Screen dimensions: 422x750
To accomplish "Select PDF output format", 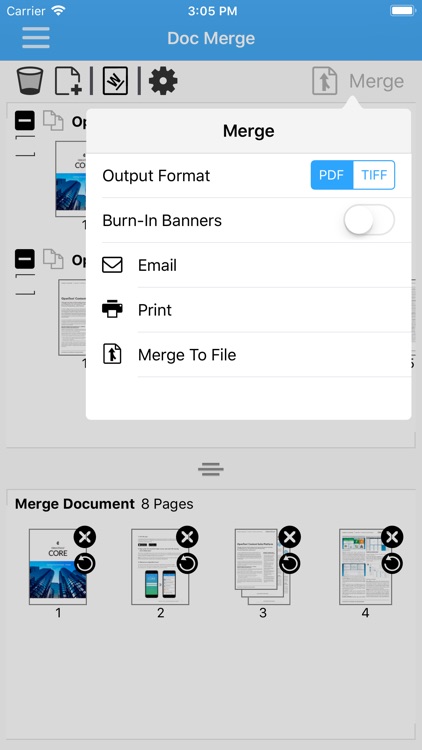I will (332, 175).
